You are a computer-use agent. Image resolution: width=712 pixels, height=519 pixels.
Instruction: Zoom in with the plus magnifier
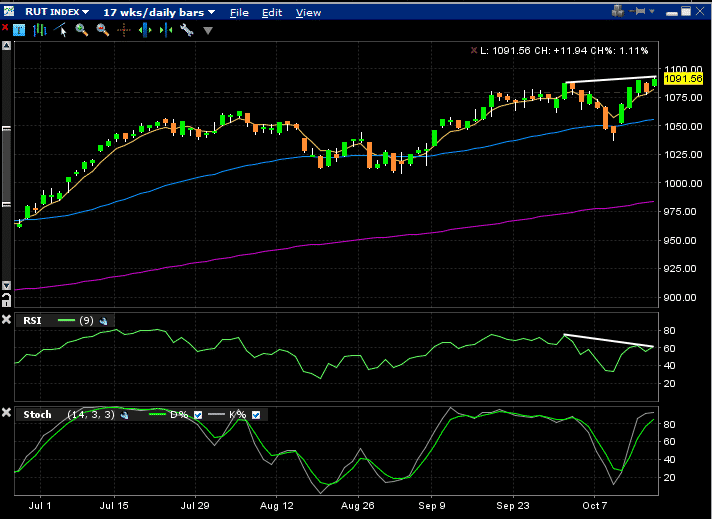coord(81,30)
